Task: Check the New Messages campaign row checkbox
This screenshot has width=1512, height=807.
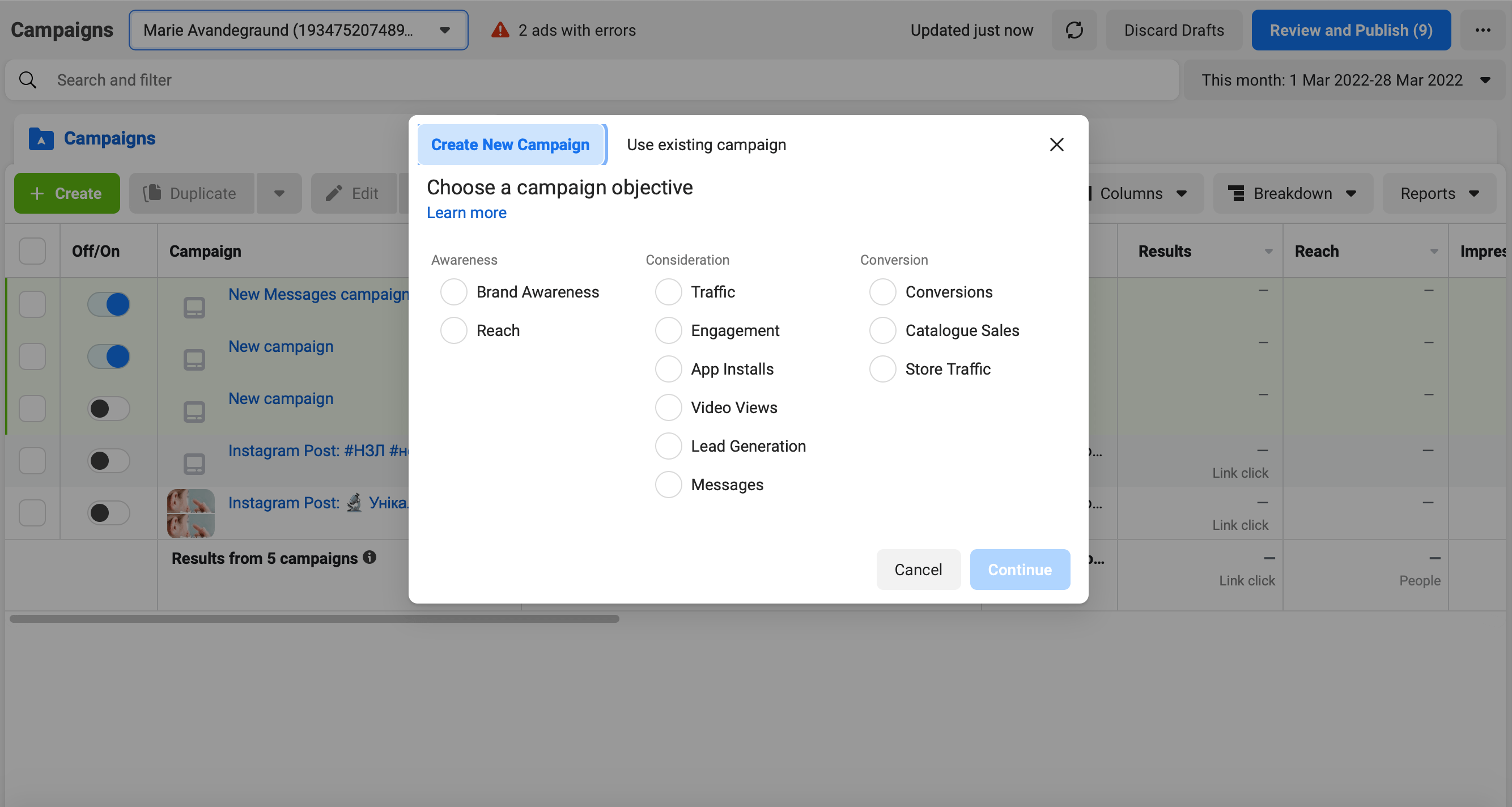Action: click(x=32, y=304)
